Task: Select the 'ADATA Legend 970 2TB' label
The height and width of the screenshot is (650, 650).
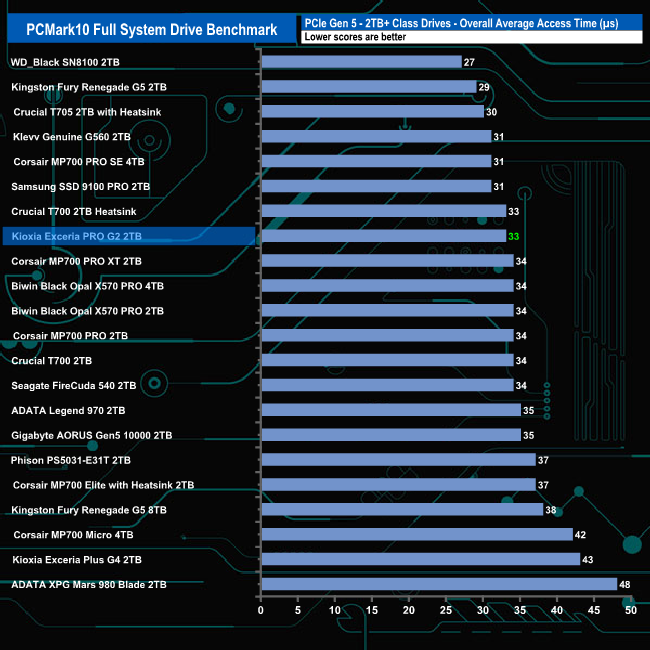Action: (x=68, y=410)
